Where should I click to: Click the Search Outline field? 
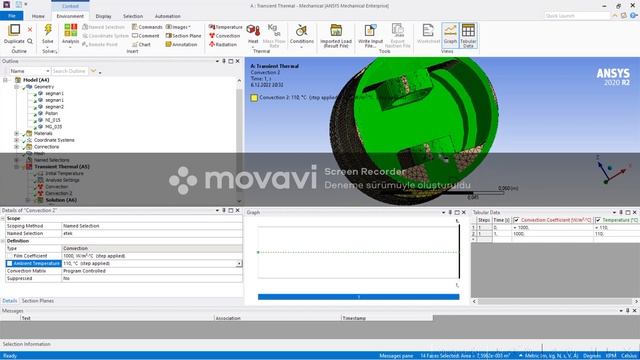[x=70, y=71]
